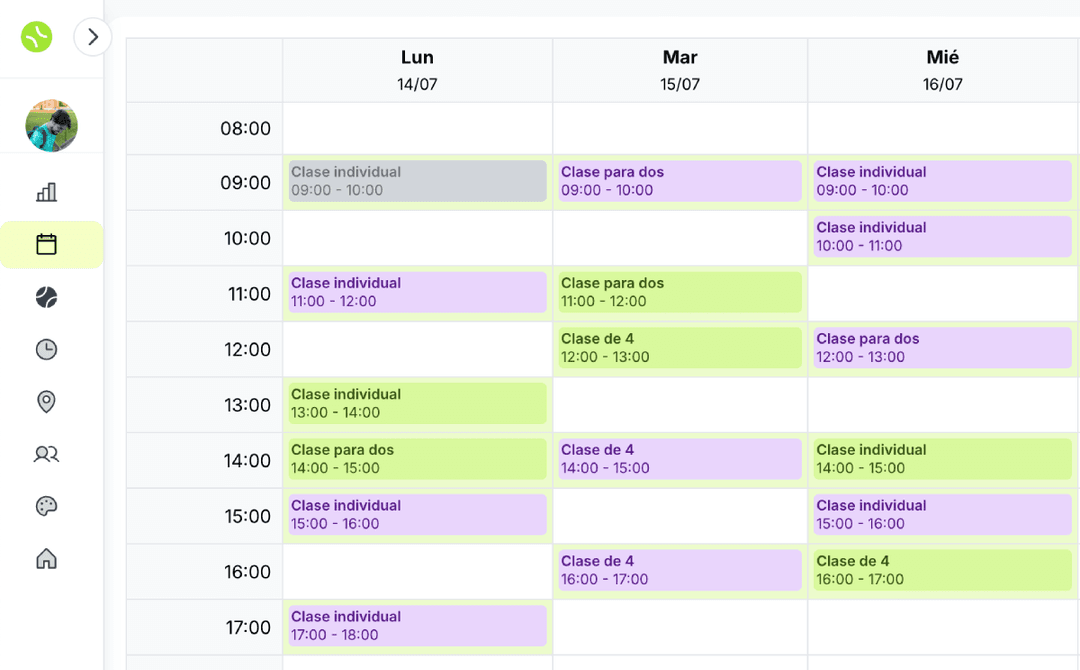Open Wednesday's Clase para dos at 12:00
The width and height of the screenshot is (1080, 670).
[x=942, y=348]
